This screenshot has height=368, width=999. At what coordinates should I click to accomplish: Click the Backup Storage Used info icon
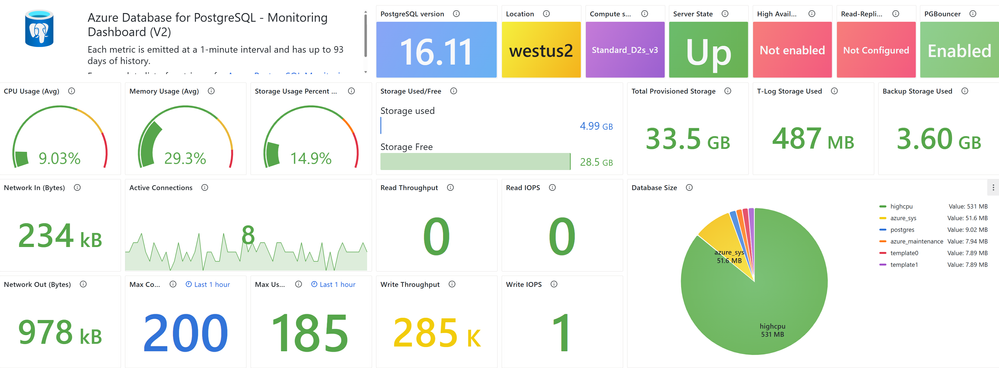click(x=964, y=91)
